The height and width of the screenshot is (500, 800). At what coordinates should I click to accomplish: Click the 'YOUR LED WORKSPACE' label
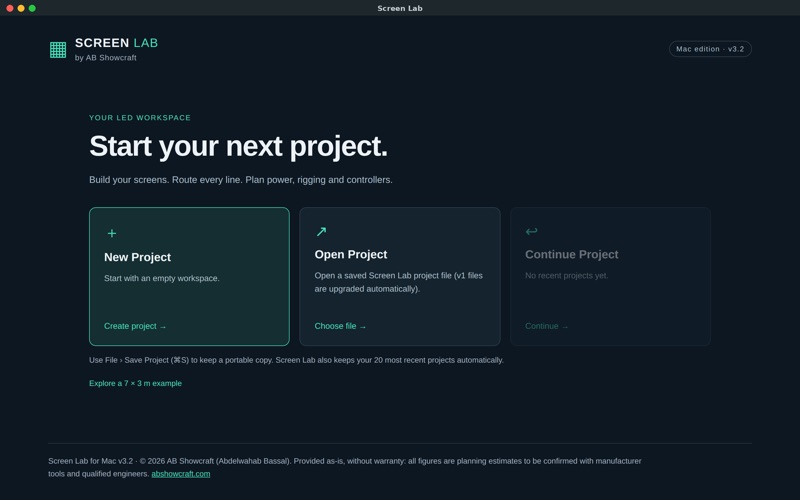tap(140, 118)
